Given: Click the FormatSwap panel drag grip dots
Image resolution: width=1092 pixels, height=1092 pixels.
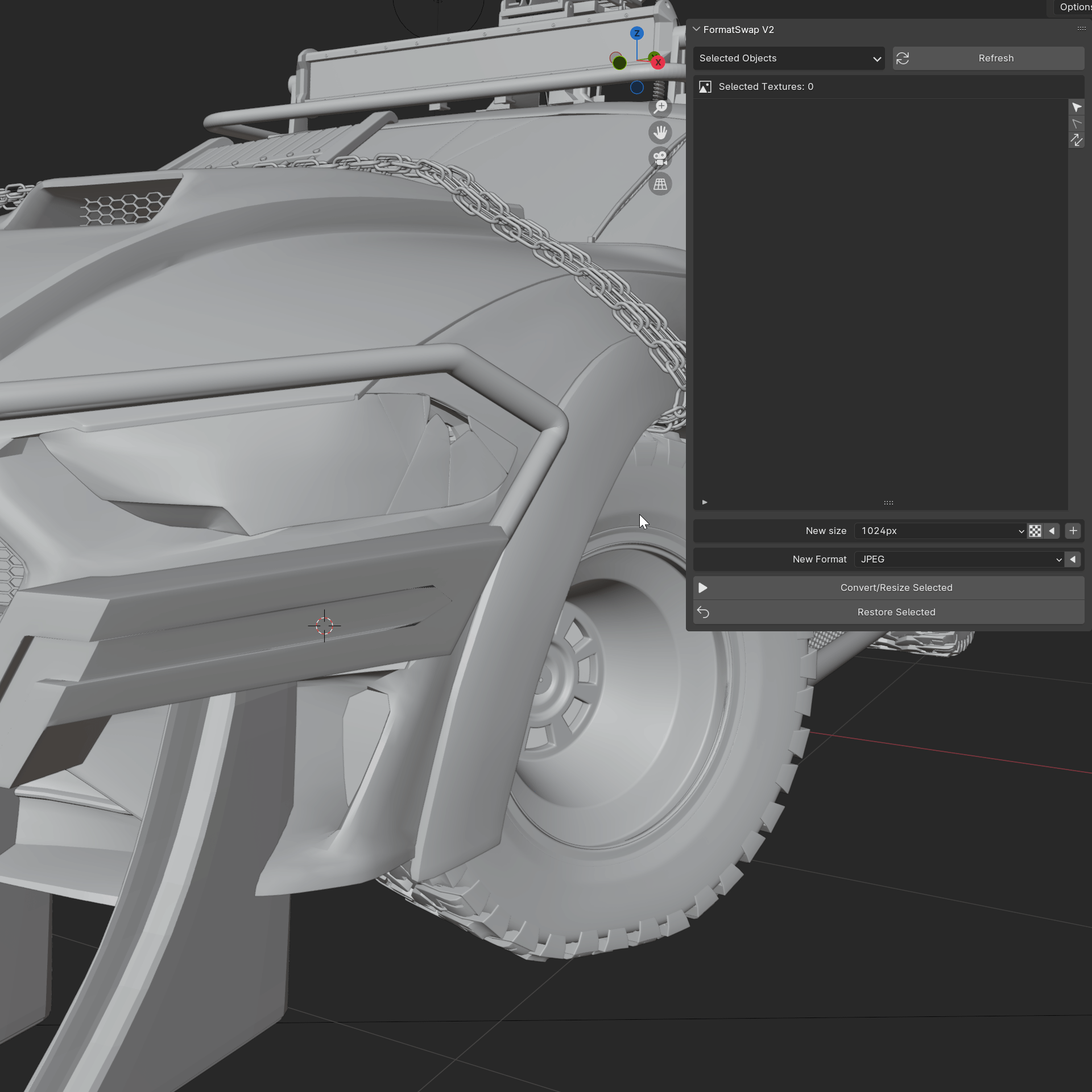Looking at the screenshot, I should [1081, 28].
